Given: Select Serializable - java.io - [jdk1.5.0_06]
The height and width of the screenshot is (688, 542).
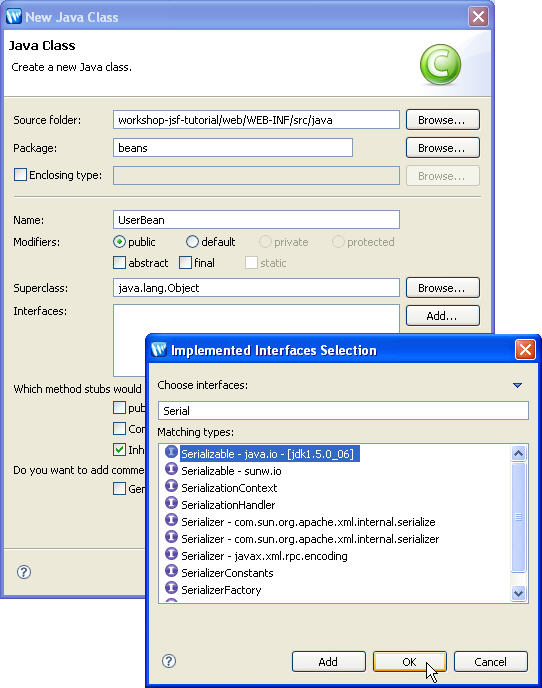Looking at the screenshot, I should (x=269, y=454).
